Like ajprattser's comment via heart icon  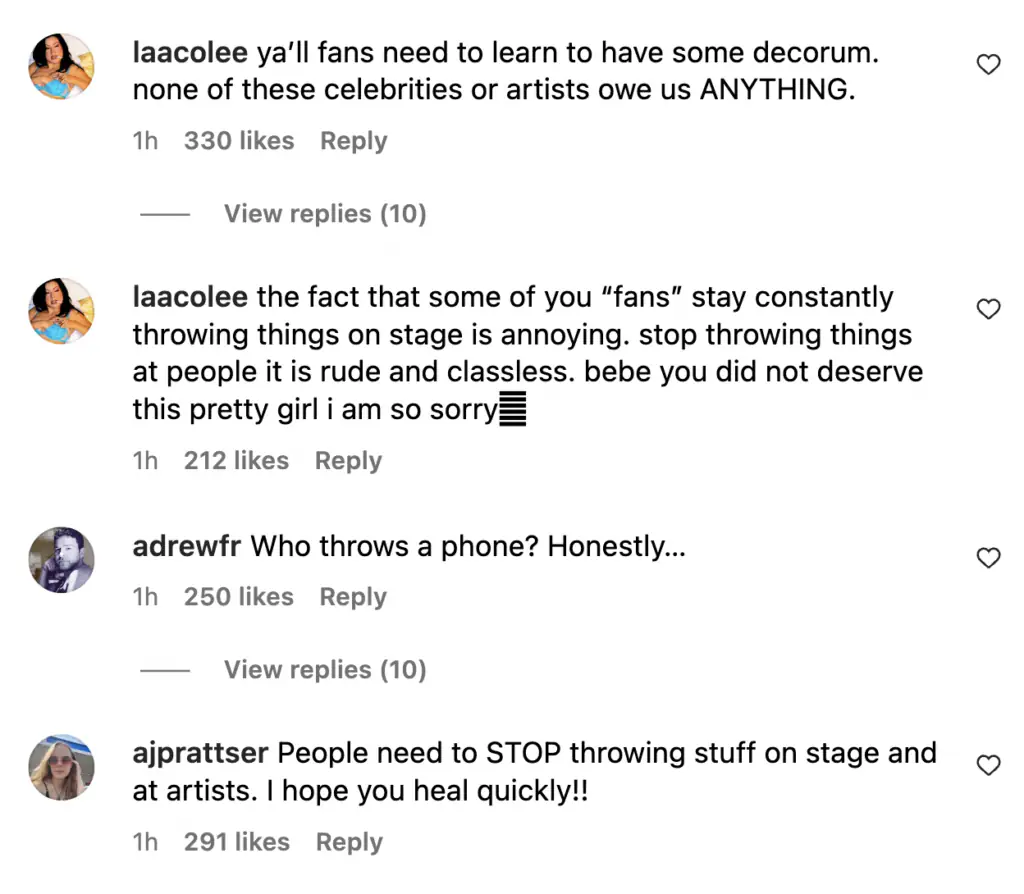988,766
